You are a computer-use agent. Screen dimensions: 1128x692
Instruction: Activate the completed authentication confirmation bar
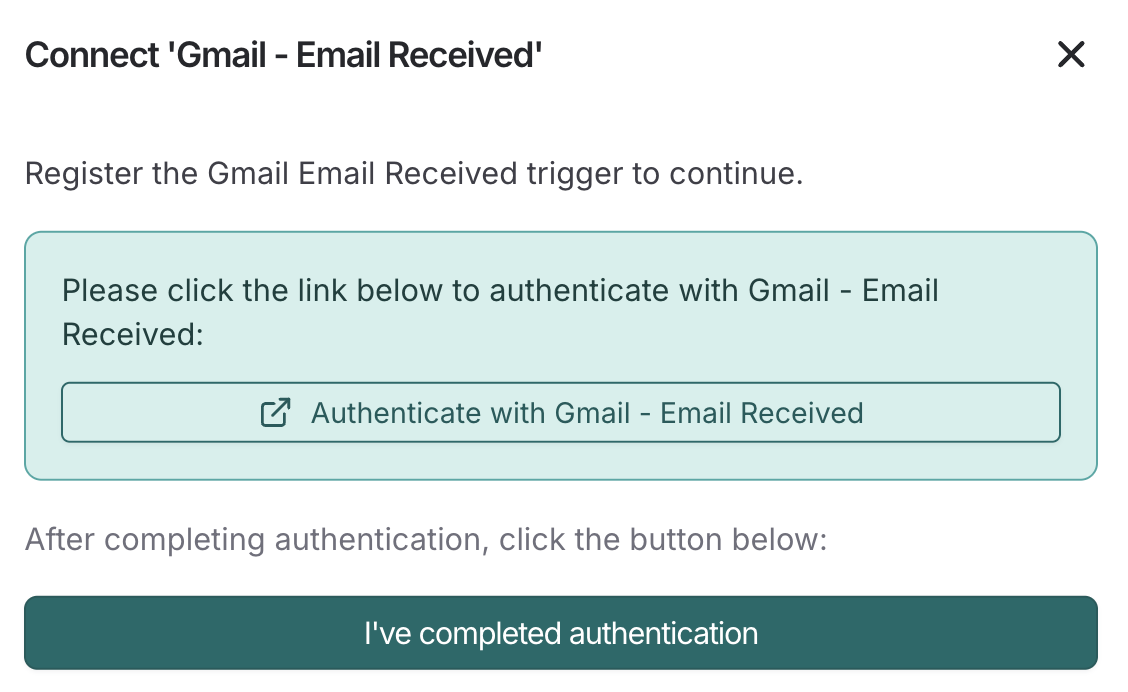[x=561, y=633]
